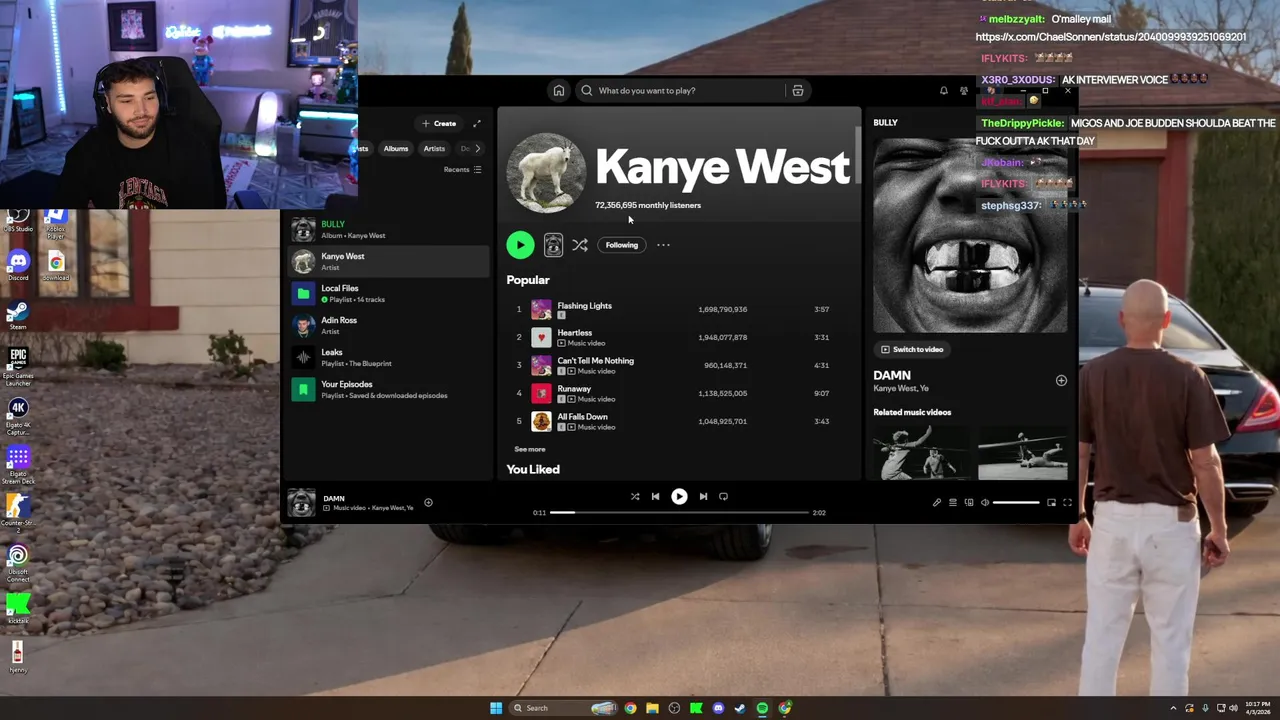The width and height of the screenshot is (1280, 720).
Task: Open the Browse icon in the search bar
Action: (797, 91)
